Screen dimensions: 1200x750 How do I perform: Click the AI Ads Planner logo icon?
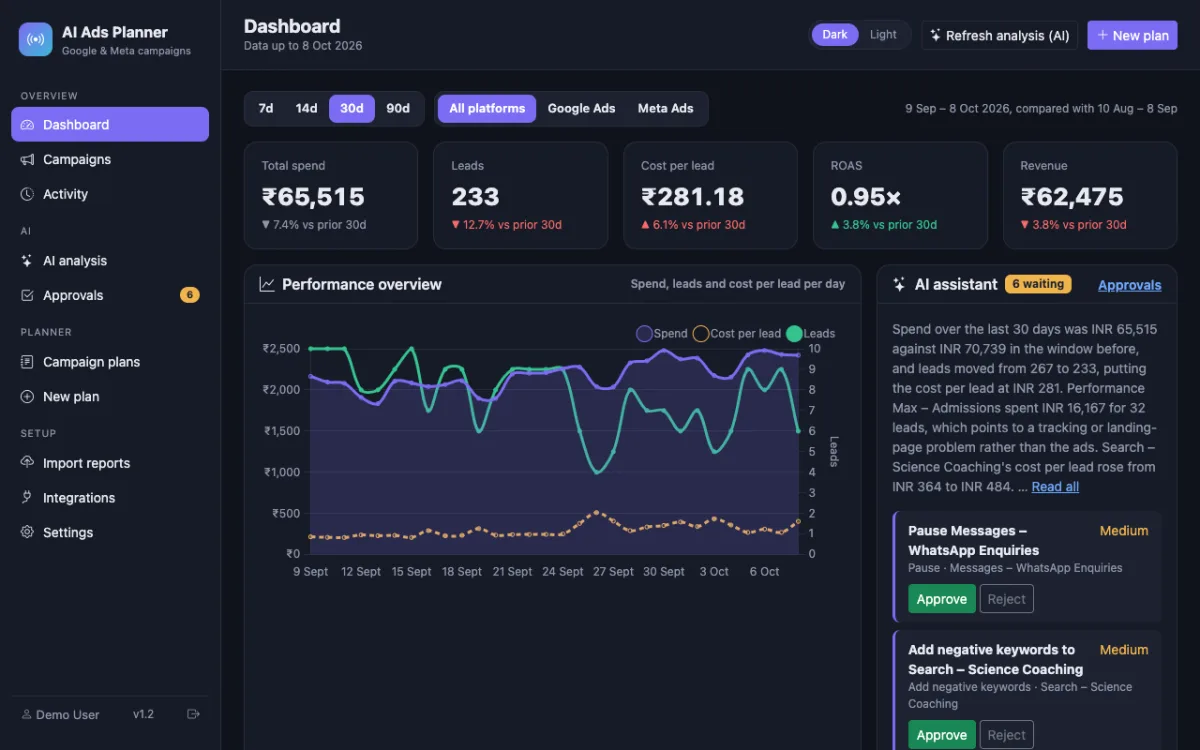point(36,40)
